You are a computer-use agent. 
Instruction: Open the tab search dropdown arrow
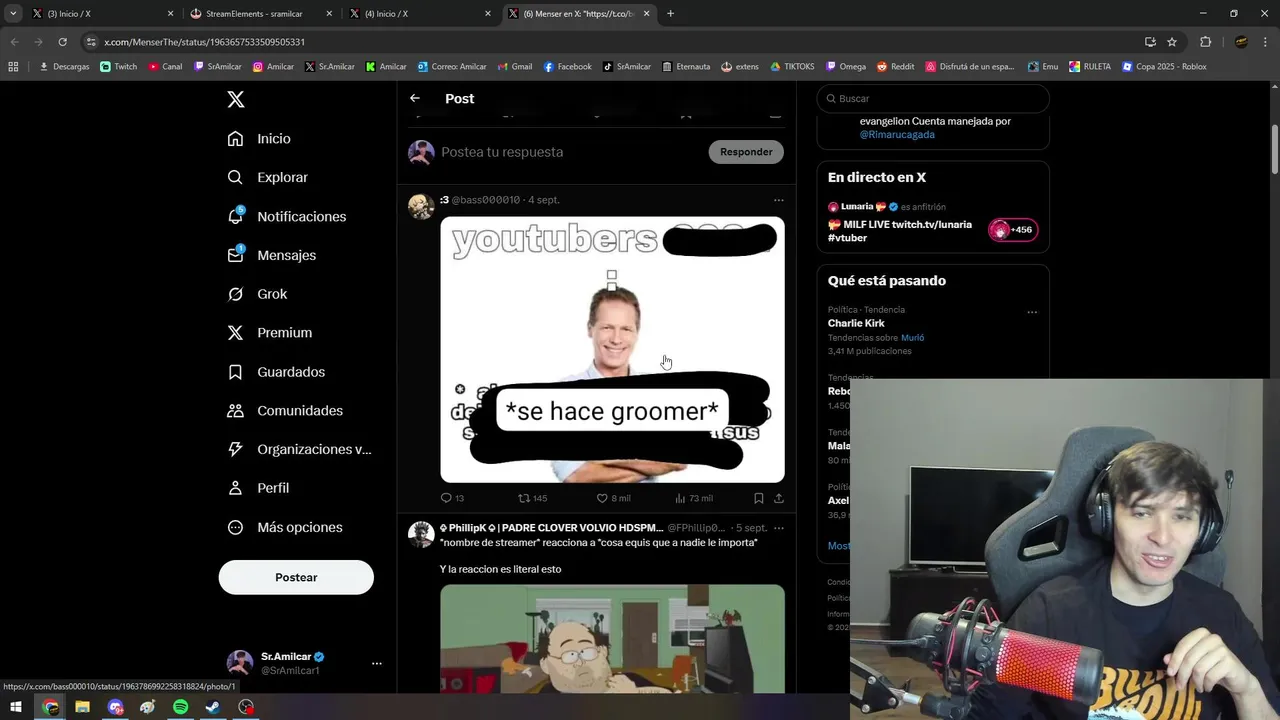coord(13,14)
